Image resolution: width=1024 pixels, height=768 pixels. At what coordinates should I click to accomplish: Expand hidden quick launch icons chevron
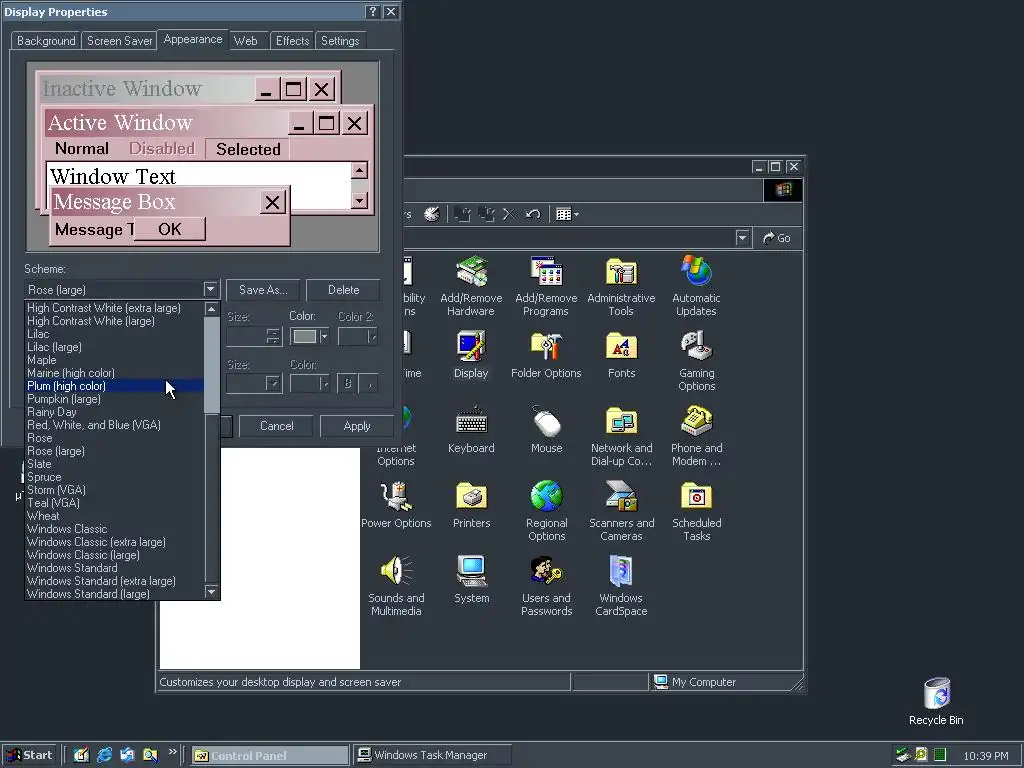click(x=172, y=752)
